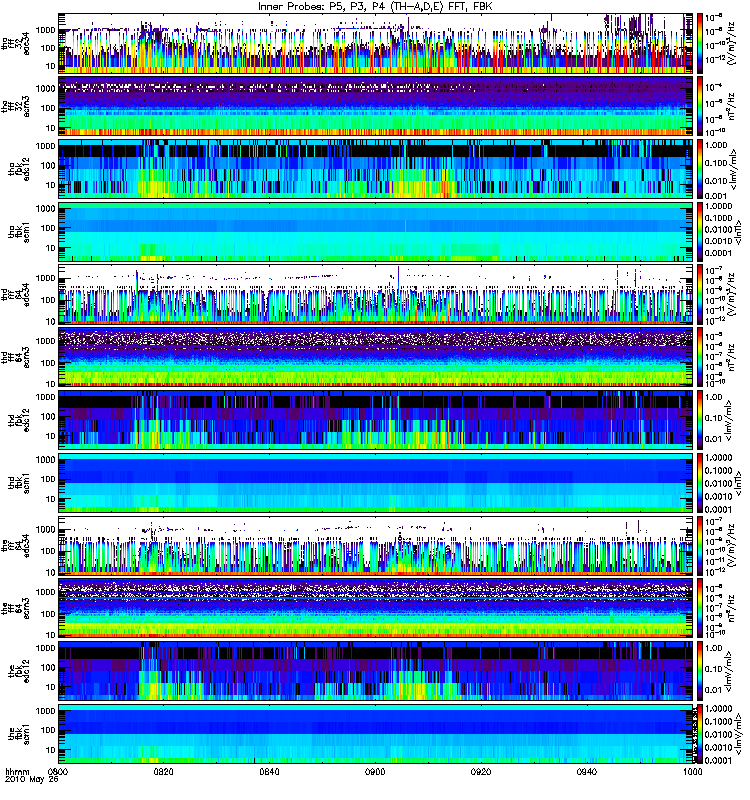This screenshot has height=800, width=750.
Task: Click the "tha fff 32 edc34" y-axis label
Action: coord(15,43)
